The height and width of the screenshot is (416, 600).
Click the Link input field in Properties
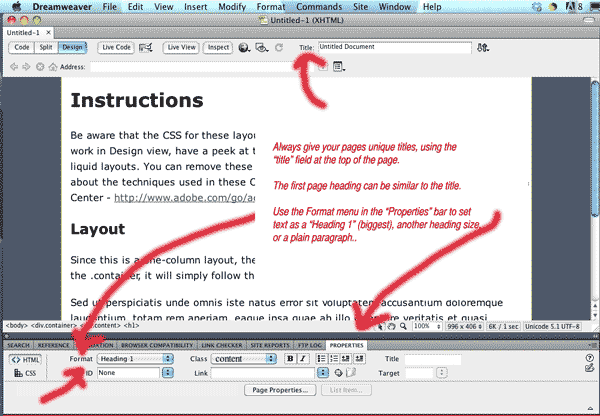point(263,373)
